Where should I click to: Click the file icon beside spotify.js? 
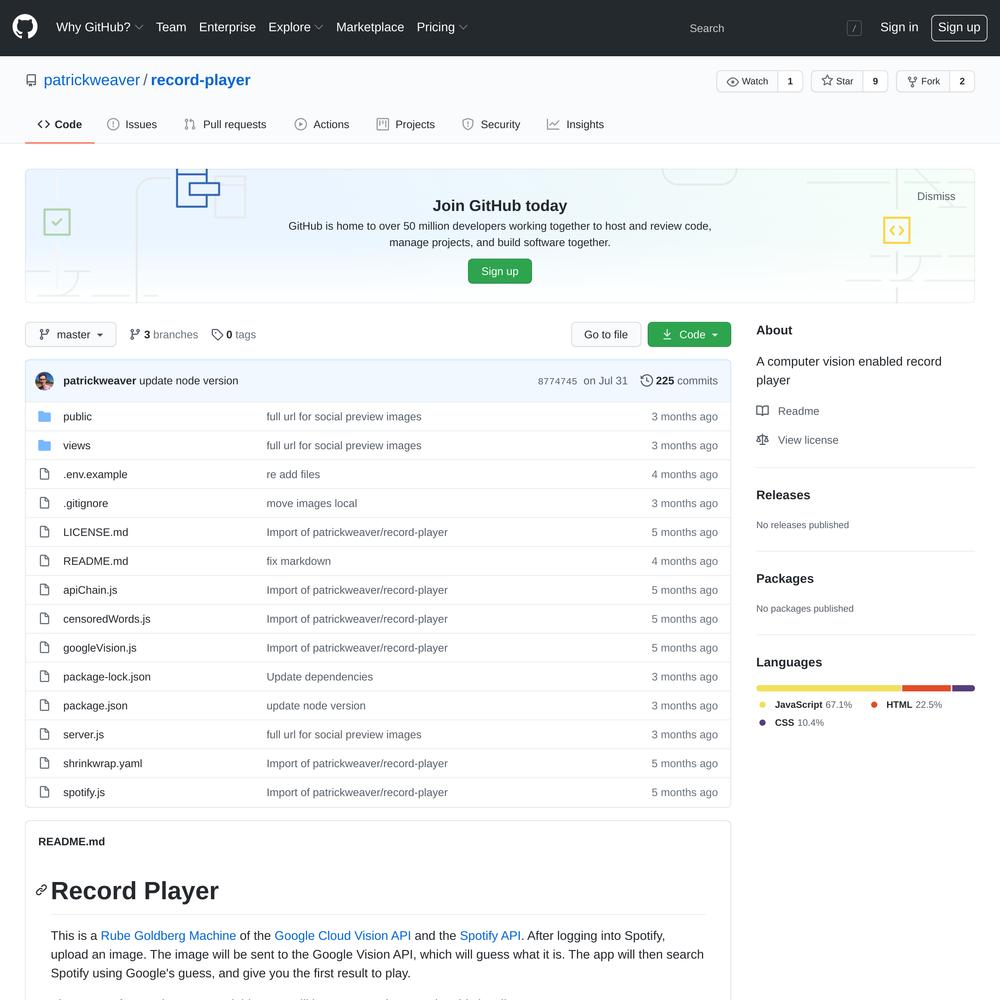(x=44, y=791)
